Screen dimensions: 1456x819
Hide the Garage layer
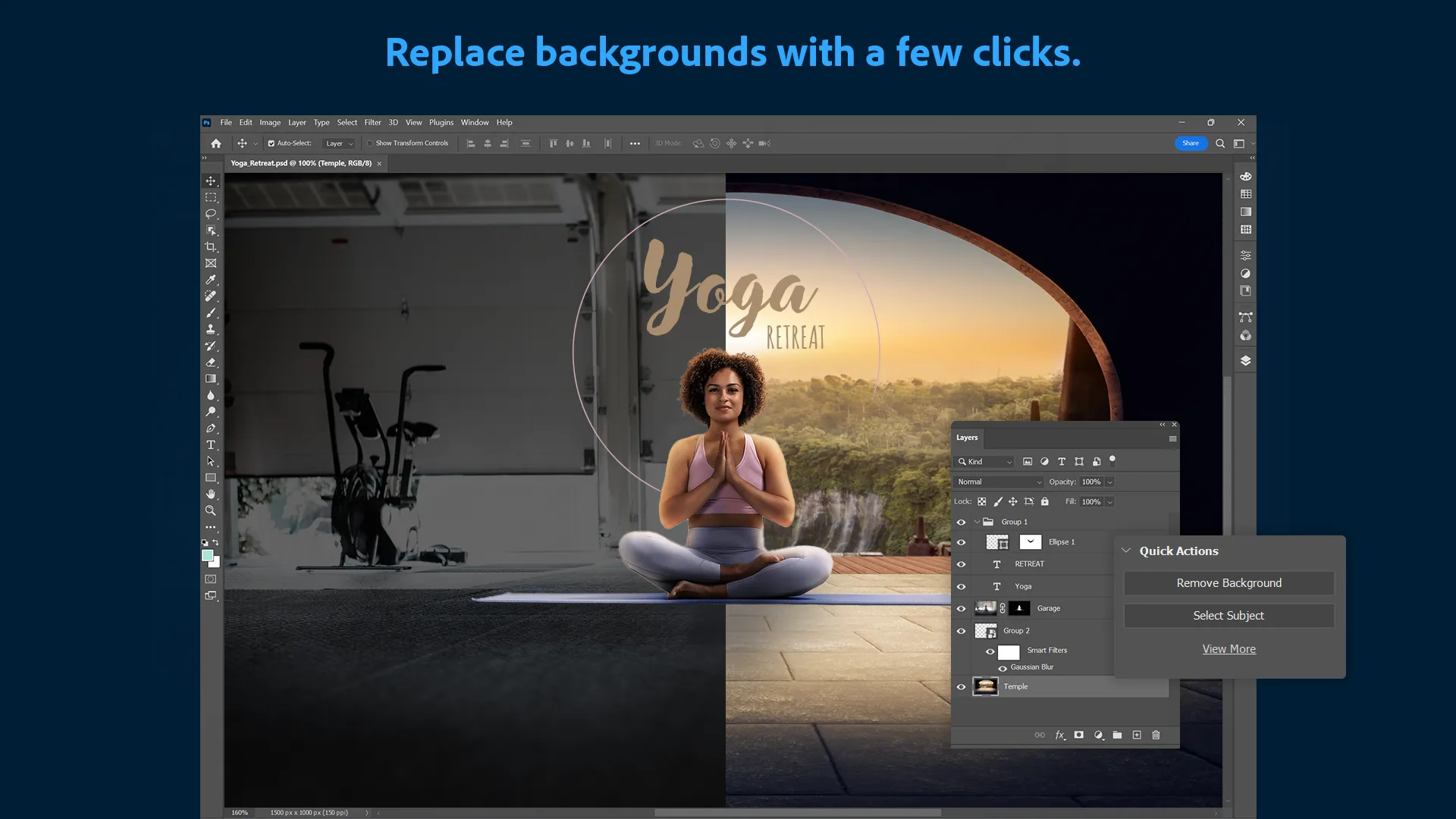[962, 607]
